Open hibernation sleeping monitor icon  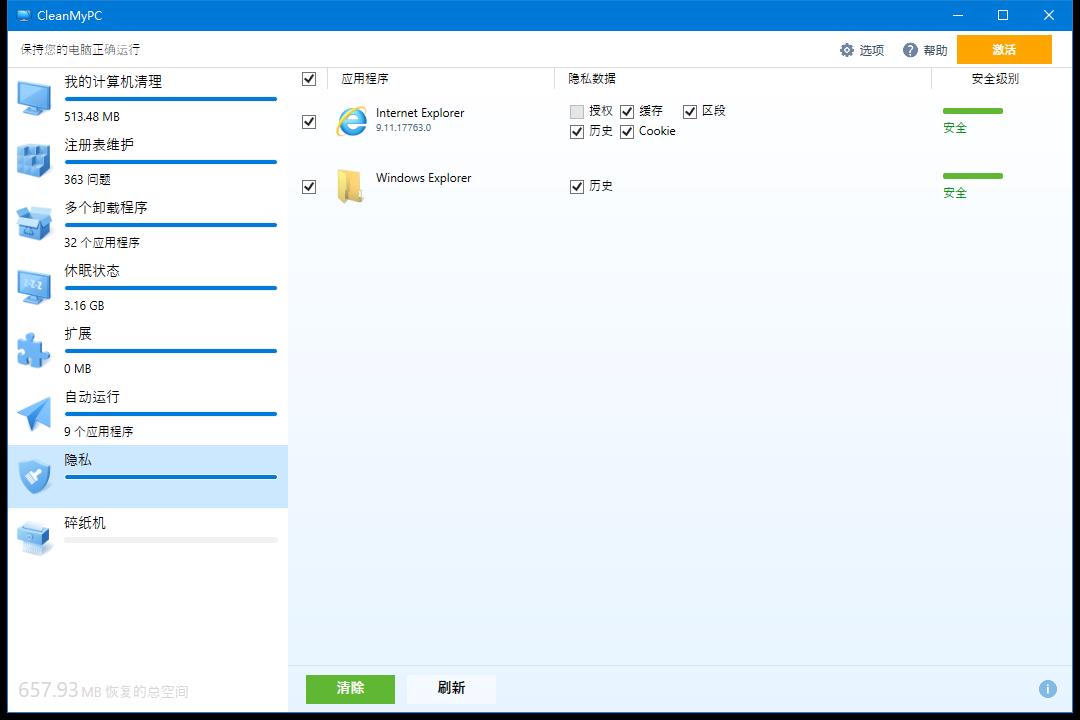34,287
